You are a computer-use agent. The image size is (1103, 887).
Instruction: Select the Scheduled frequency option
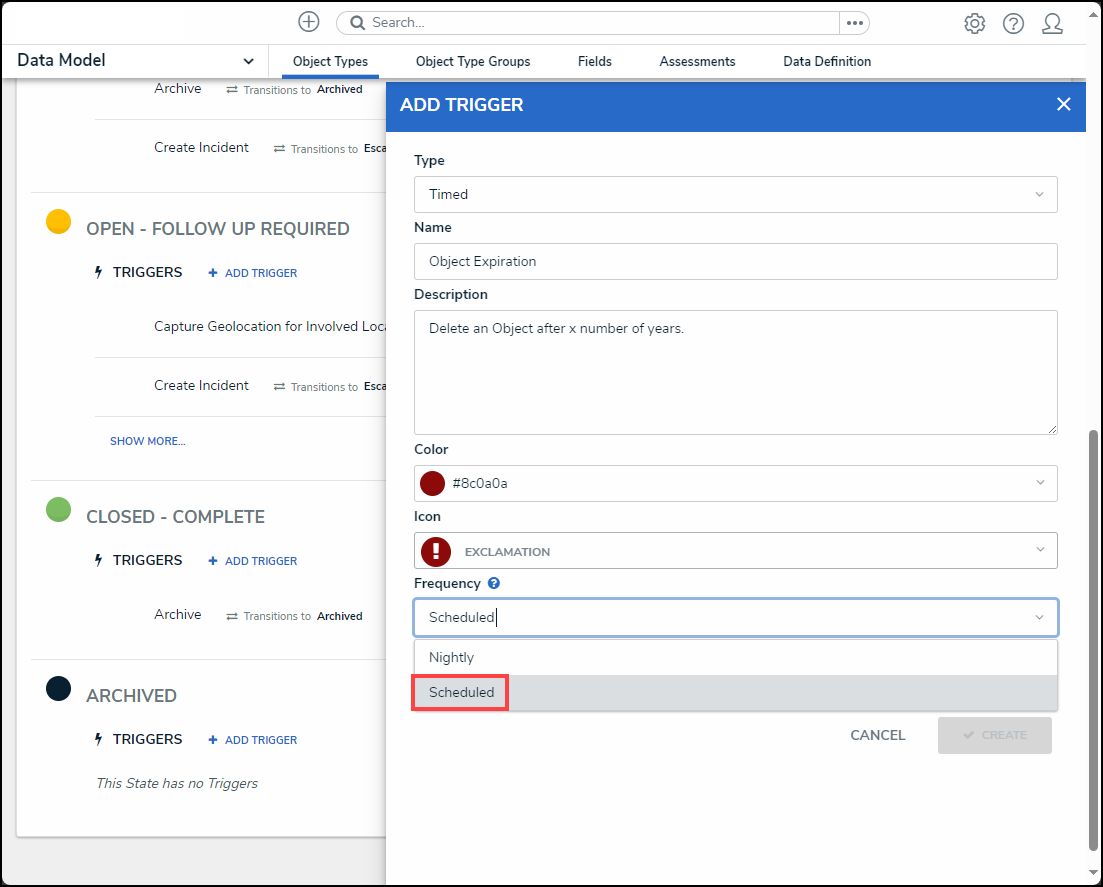[462, 692]
